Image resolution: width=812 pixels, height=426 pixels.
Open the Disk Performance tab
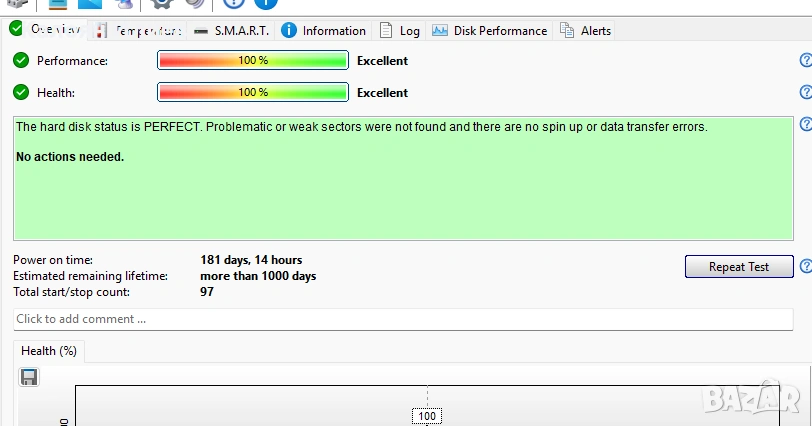click(490, 31)
